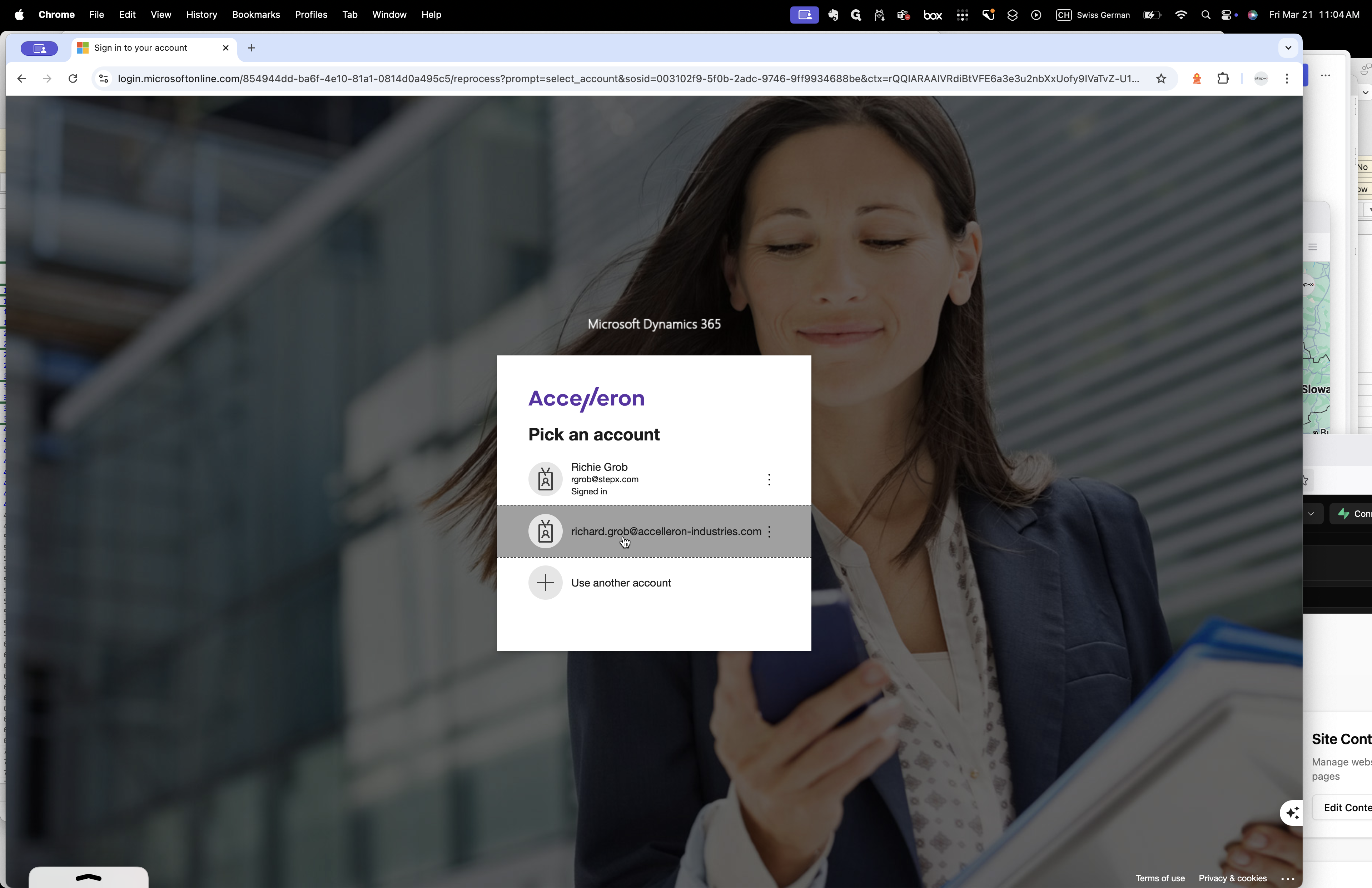
Task: Click the plus icon for another account
Action: click(x=545, y=583)
